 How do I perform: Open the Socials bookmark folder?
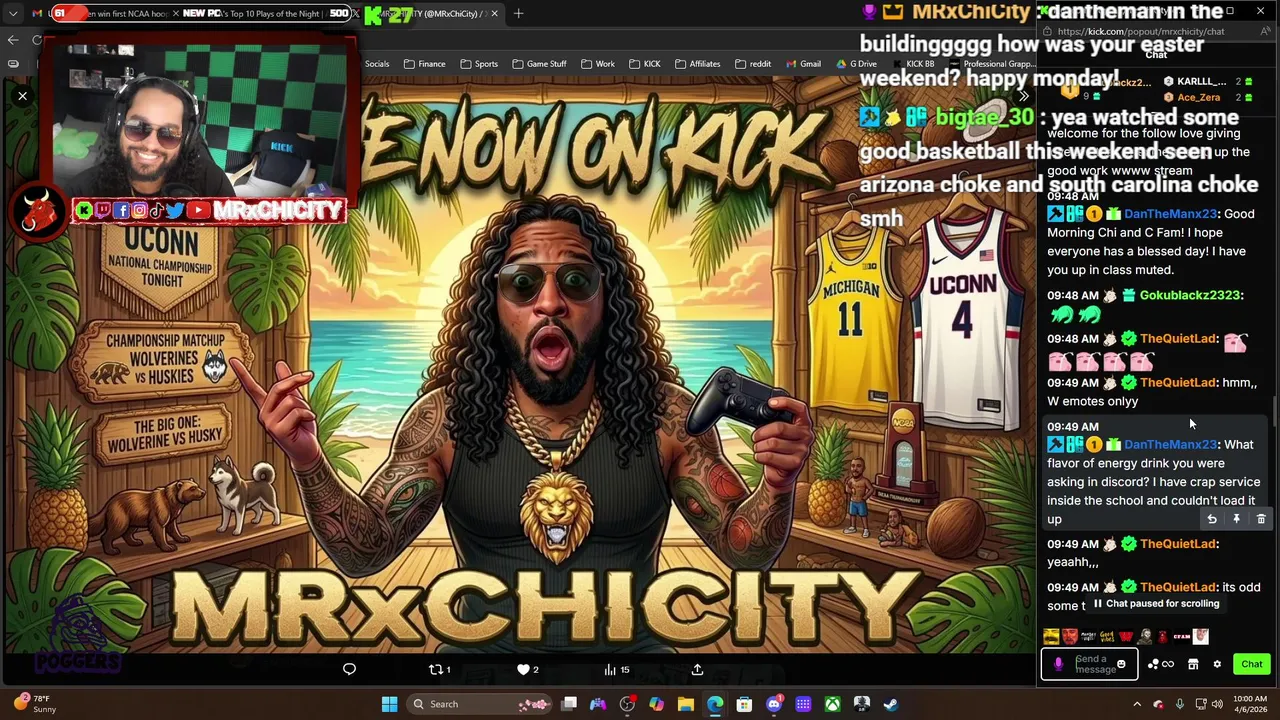(377, 64)
